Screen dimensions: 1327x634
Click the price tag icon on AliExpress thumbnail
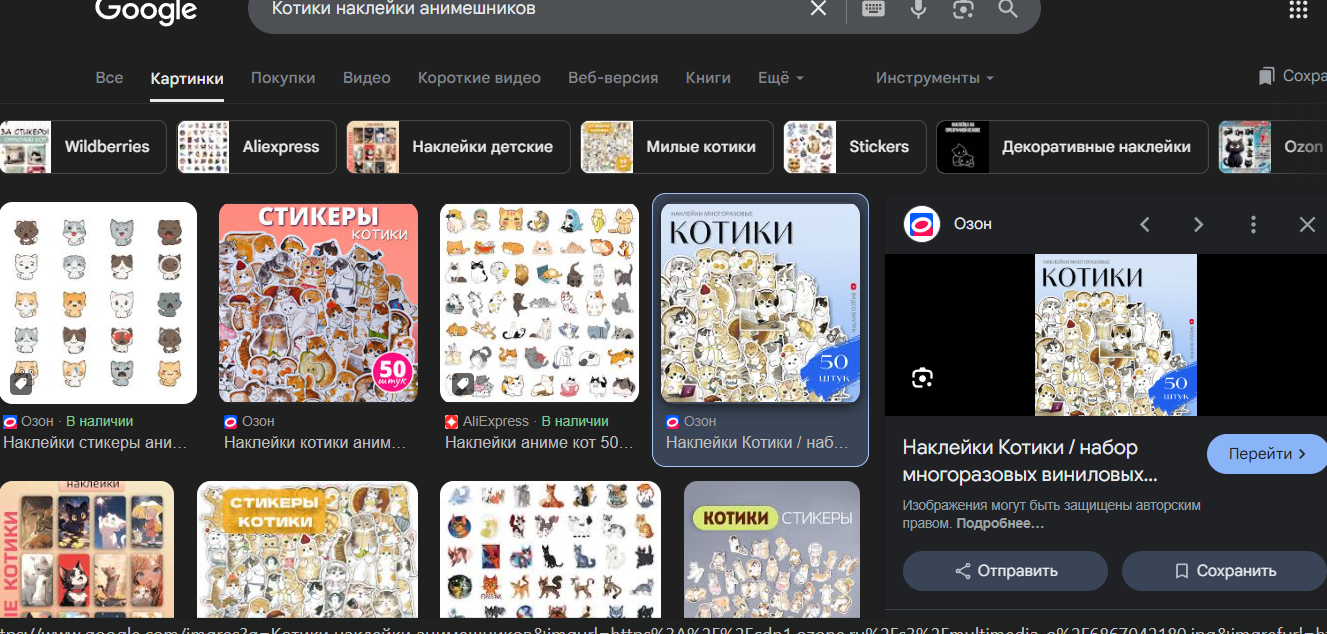461,383
